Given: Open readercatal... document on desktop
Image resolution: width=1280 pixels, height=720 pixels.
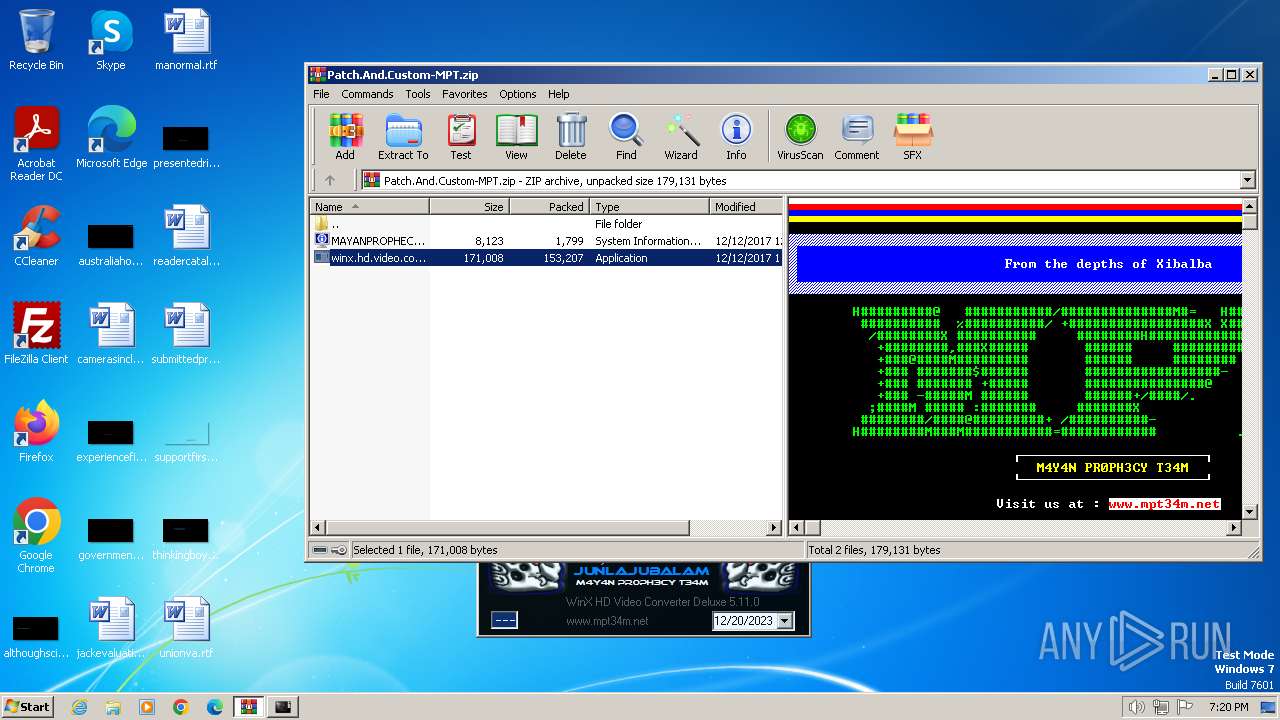Looking at the screenshot, I should pos(186,236).
